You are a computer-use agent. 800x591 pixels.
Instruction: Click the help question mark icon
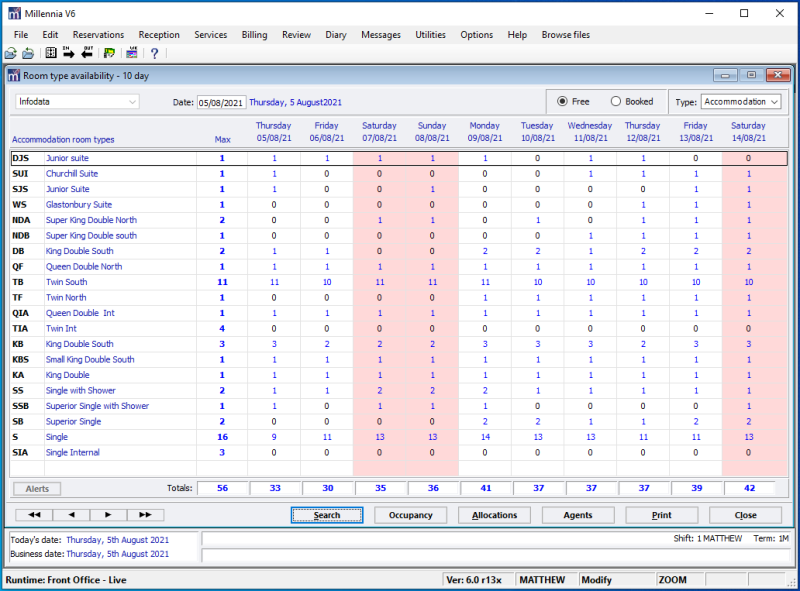point(154,53)
